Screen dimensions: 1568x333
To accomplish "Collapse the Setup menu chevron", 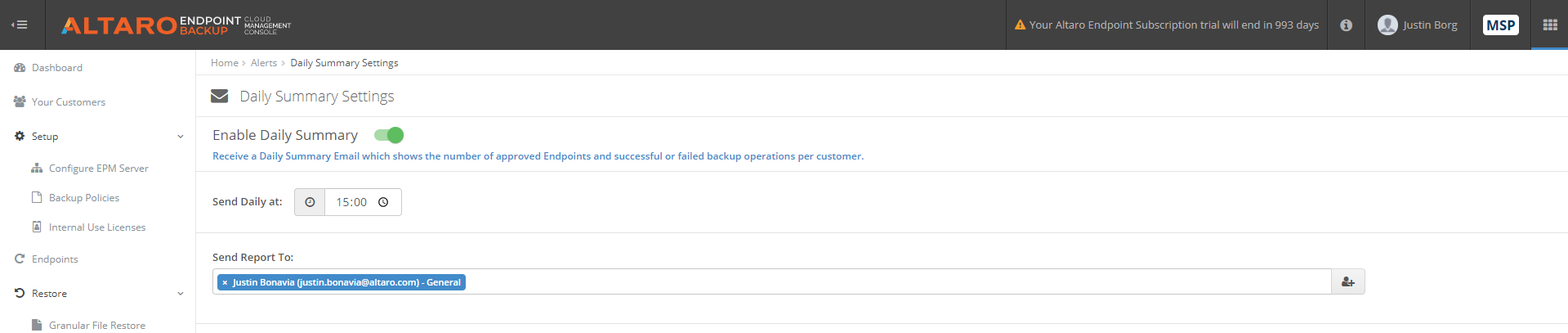I will click(181, 137).
